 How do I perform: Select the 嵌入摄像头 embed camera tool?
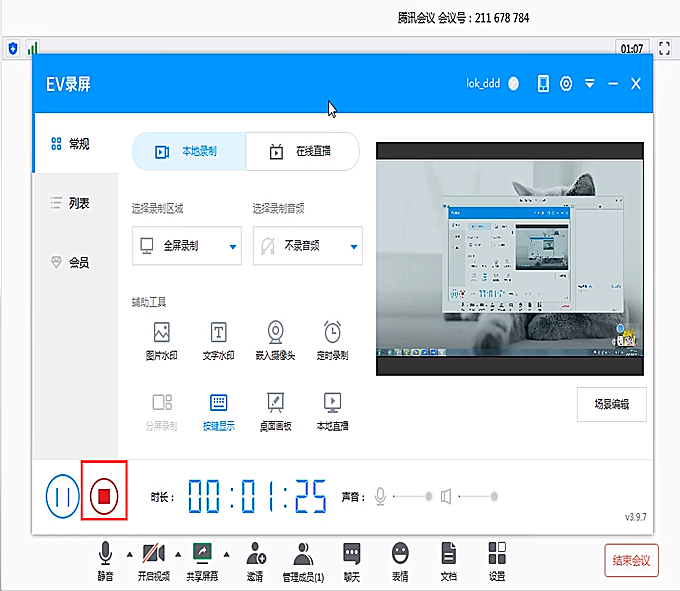pos(275,341)
